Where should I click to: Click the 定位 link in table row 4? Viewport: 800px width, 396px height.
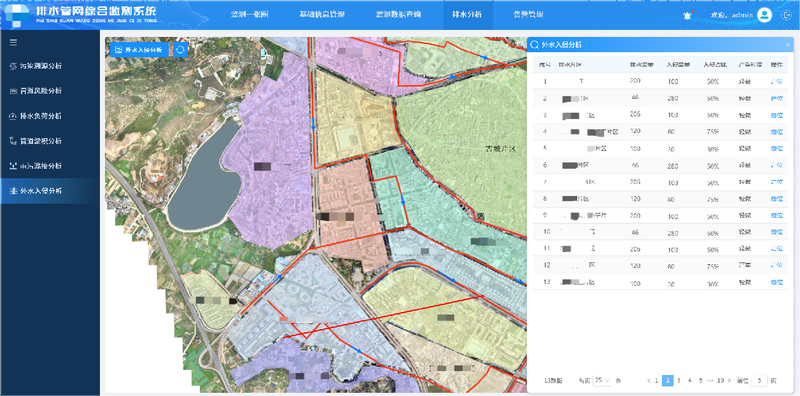(777, 132)
